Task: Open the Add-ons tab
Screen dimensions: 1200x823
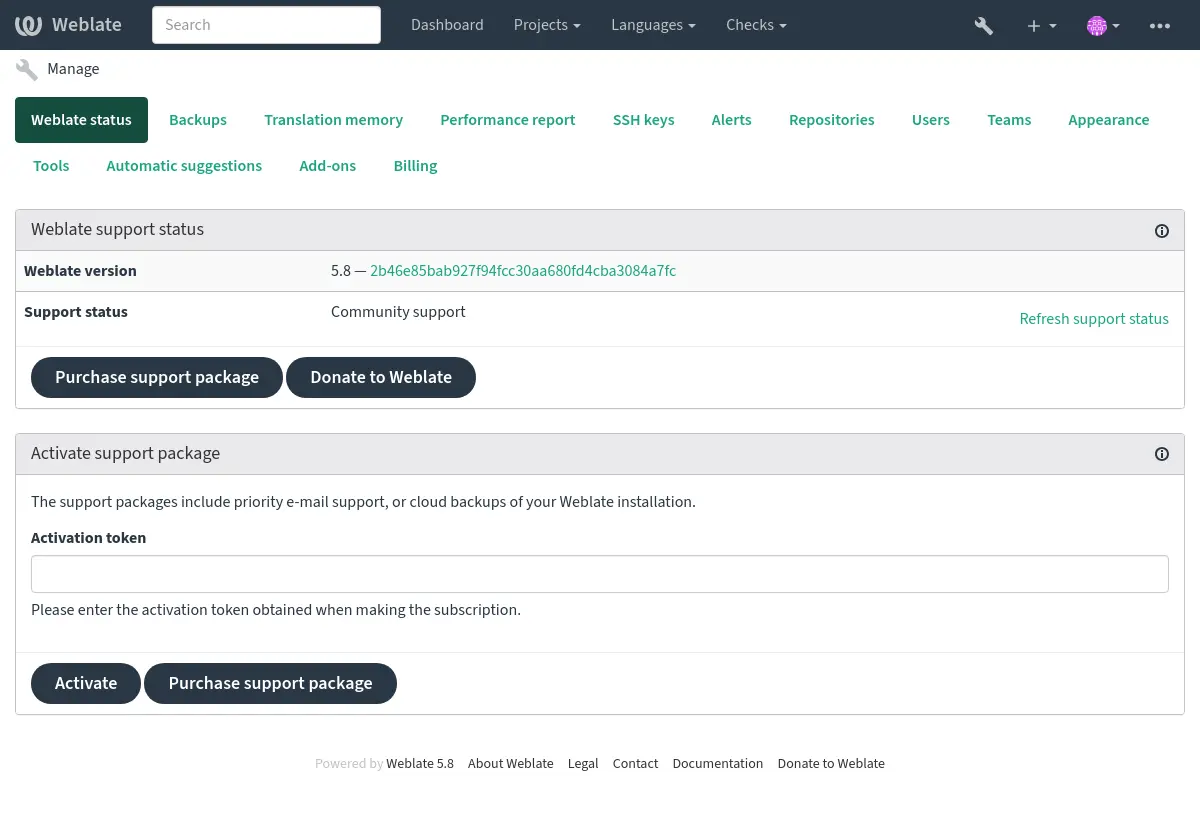Action: [327, 166]
